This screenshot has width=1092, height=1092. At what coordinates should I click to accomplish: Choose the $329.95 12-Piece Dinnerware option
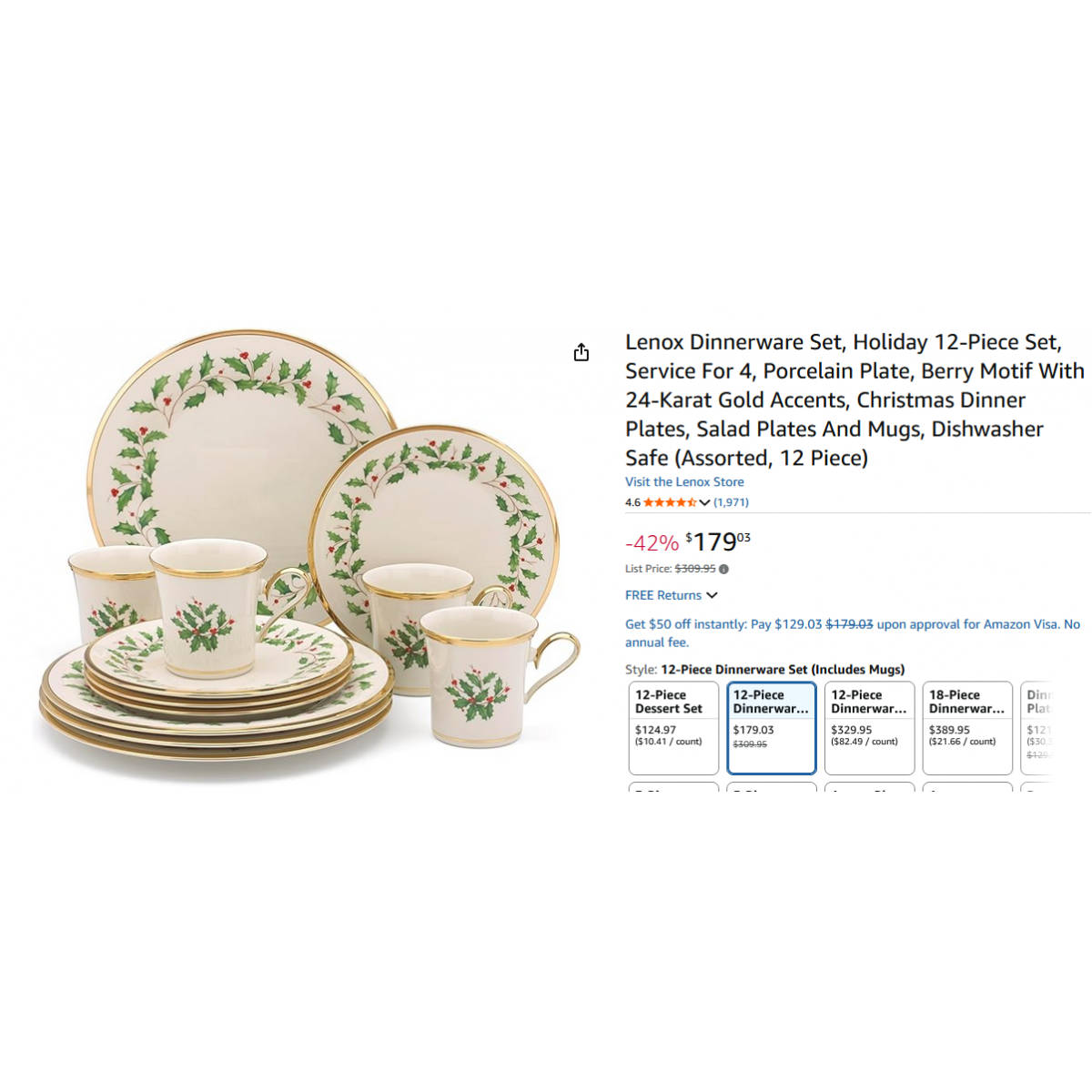tap(869, 728)
